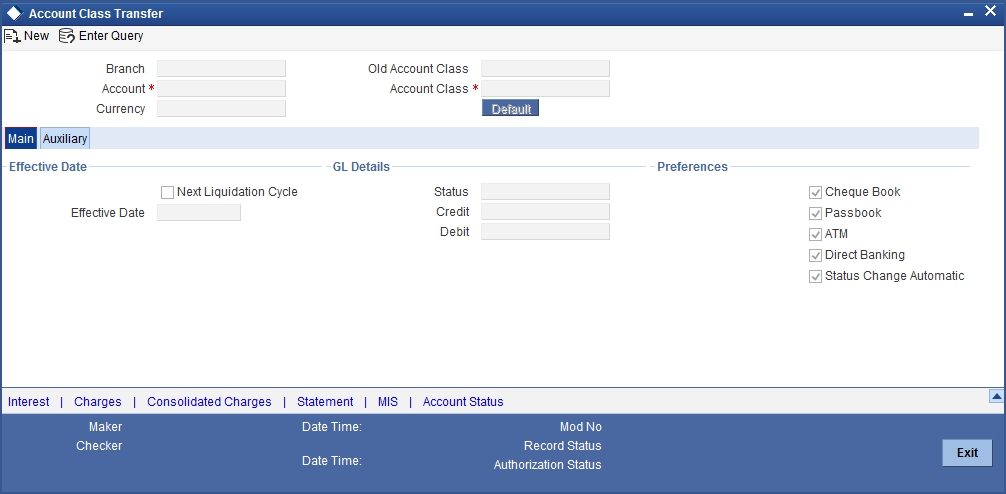Open the Interest link
Screen dimensions: 1006x494
click(28, 402)
